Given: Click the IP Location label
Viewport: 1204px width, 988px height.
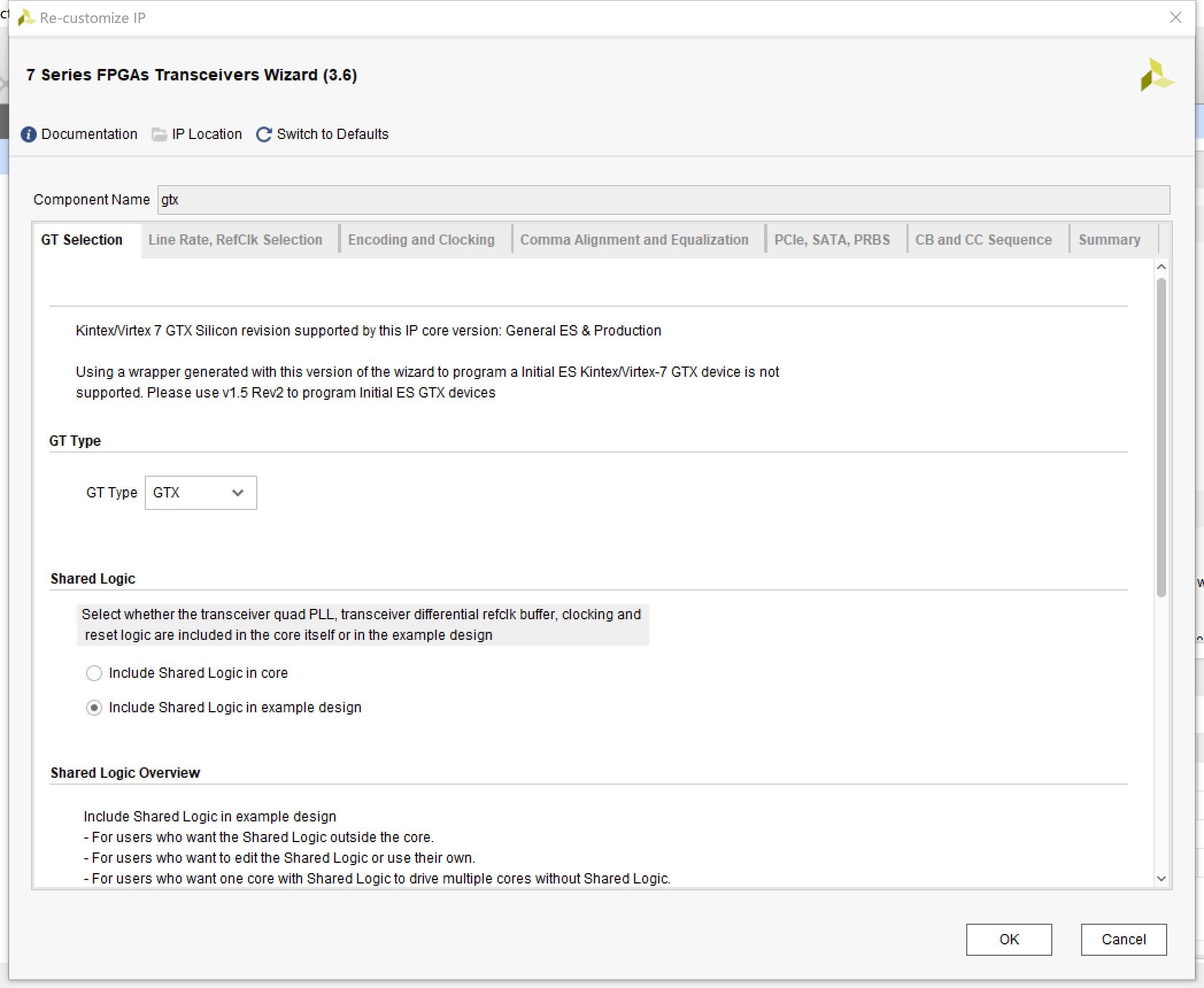Looking at the screenshot, I should [x=207, y=134].
